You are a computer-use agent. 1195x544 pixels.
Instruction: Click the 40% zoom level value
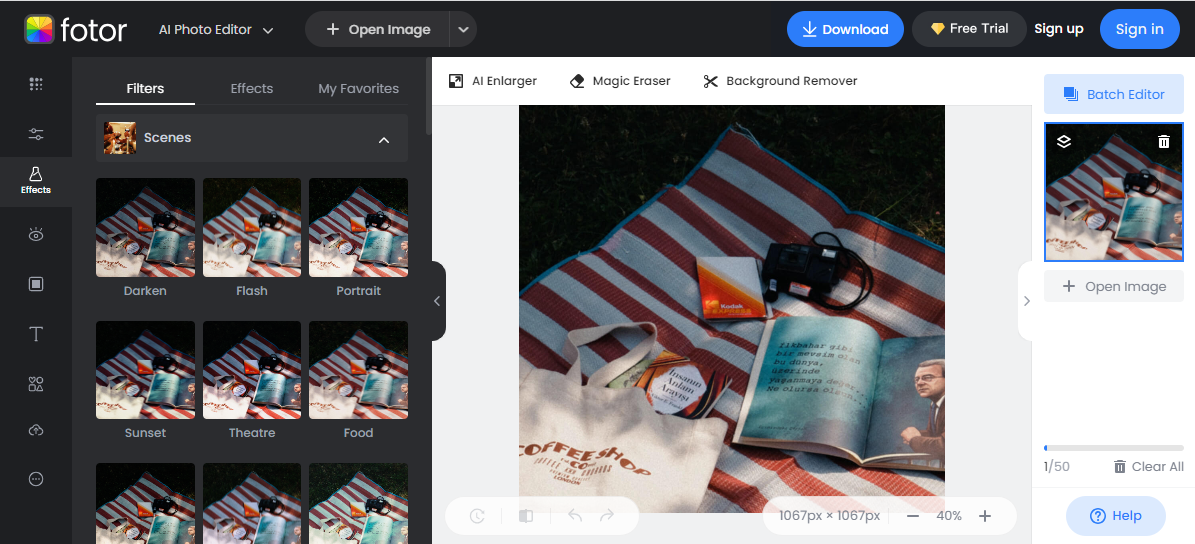949,516
